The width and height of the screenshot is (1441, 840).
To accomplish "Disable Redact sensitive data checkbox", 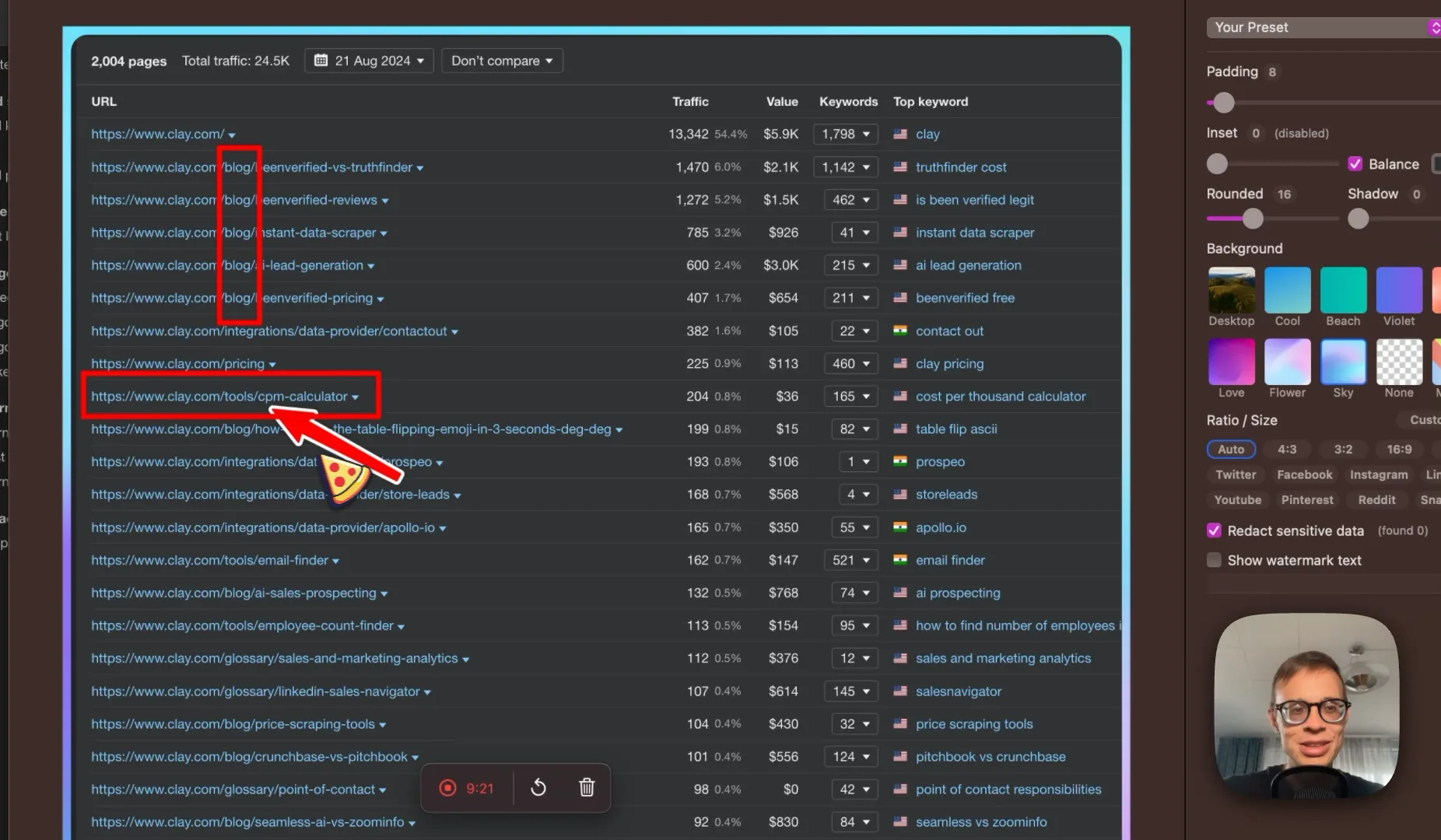I will (1214, 530).
